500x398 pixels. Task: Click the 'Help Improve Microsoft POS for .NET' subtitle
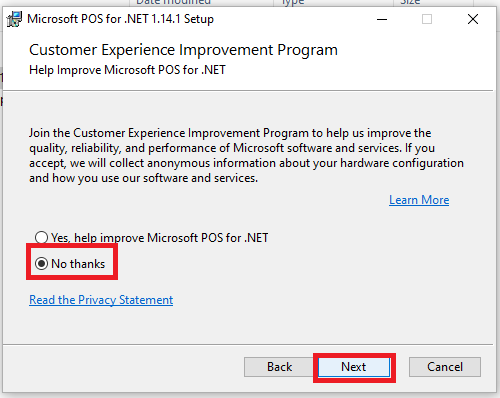pos(127,70)
